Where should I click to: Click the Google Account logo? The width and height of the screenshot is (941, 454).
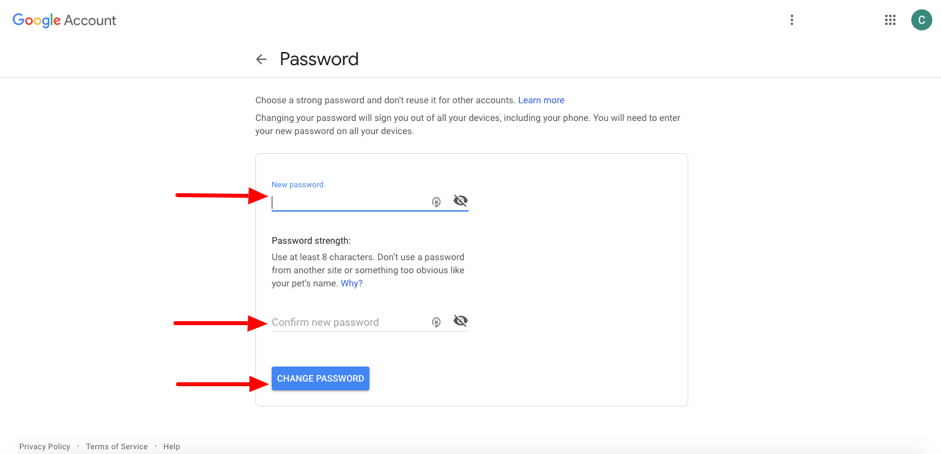pos(64,20)
